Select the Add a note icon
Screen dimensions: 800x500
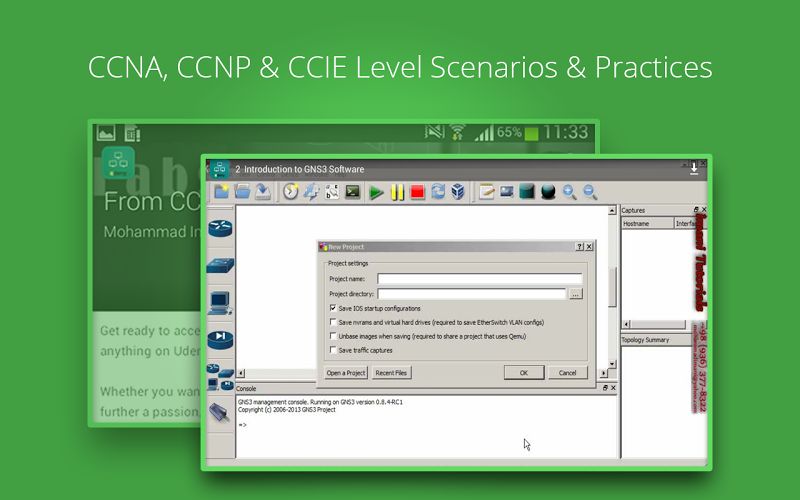486,192
